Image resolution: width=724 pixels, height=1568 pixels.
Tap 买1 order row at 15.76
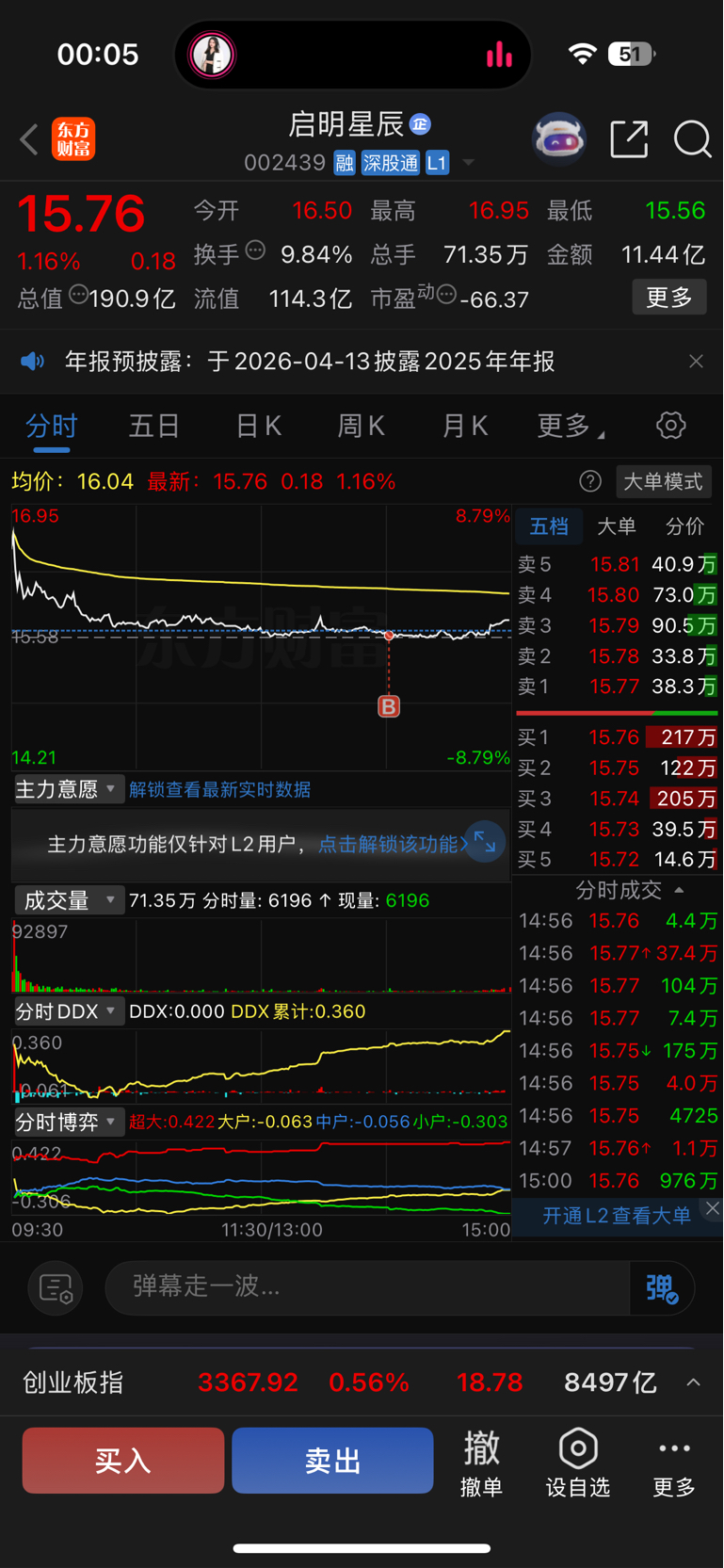[618, 737]
